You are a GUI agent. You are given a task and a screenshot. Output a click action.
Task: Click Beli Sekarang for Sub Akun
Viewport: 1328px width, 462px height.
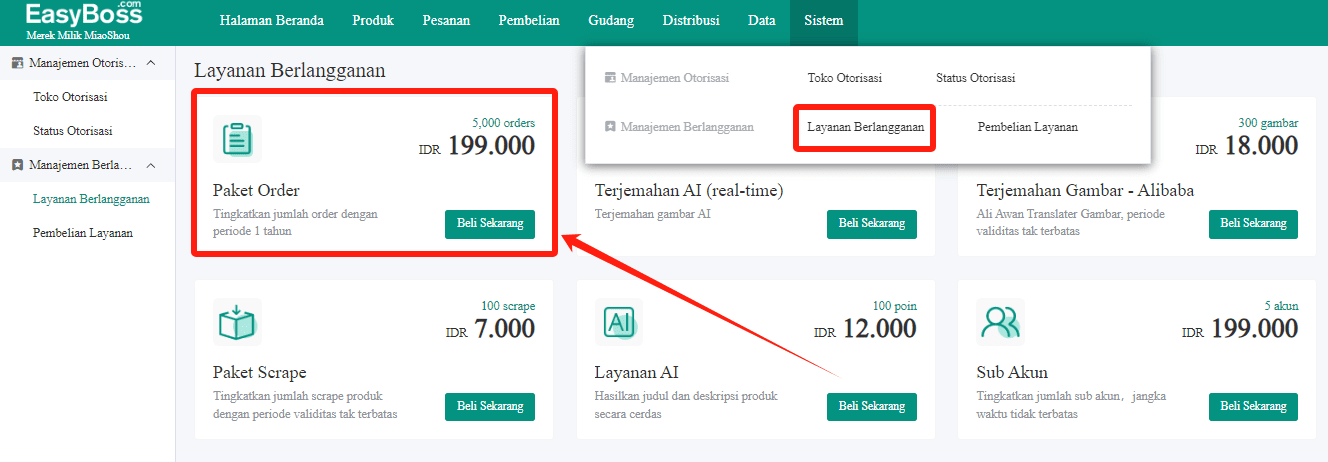point(1254,407)
